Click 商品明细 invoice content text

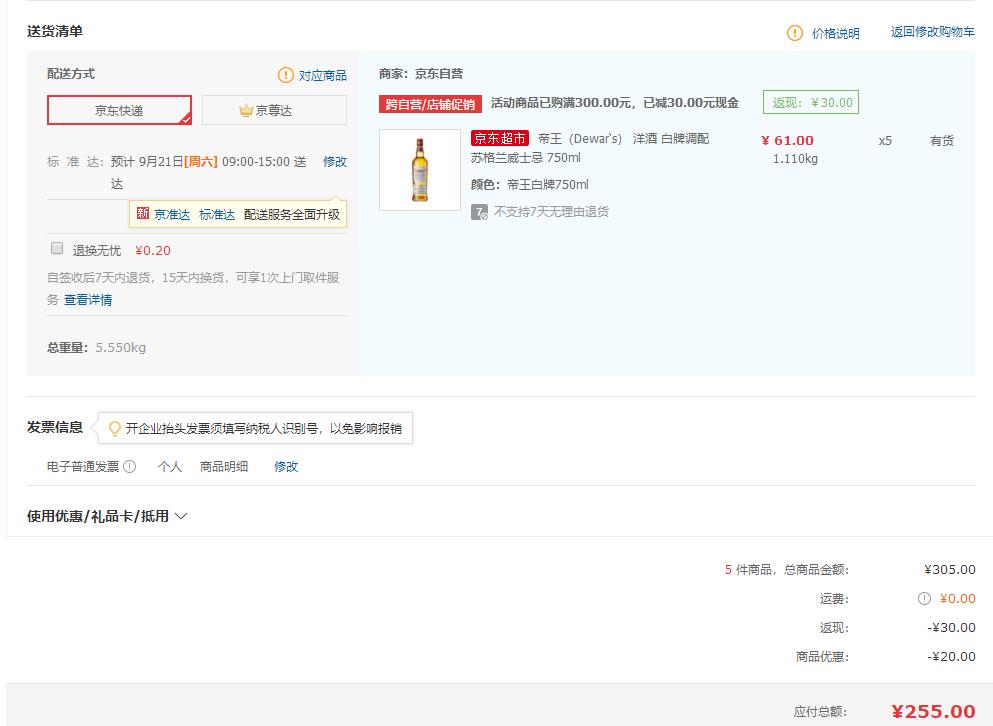click(x=224, y=467)
